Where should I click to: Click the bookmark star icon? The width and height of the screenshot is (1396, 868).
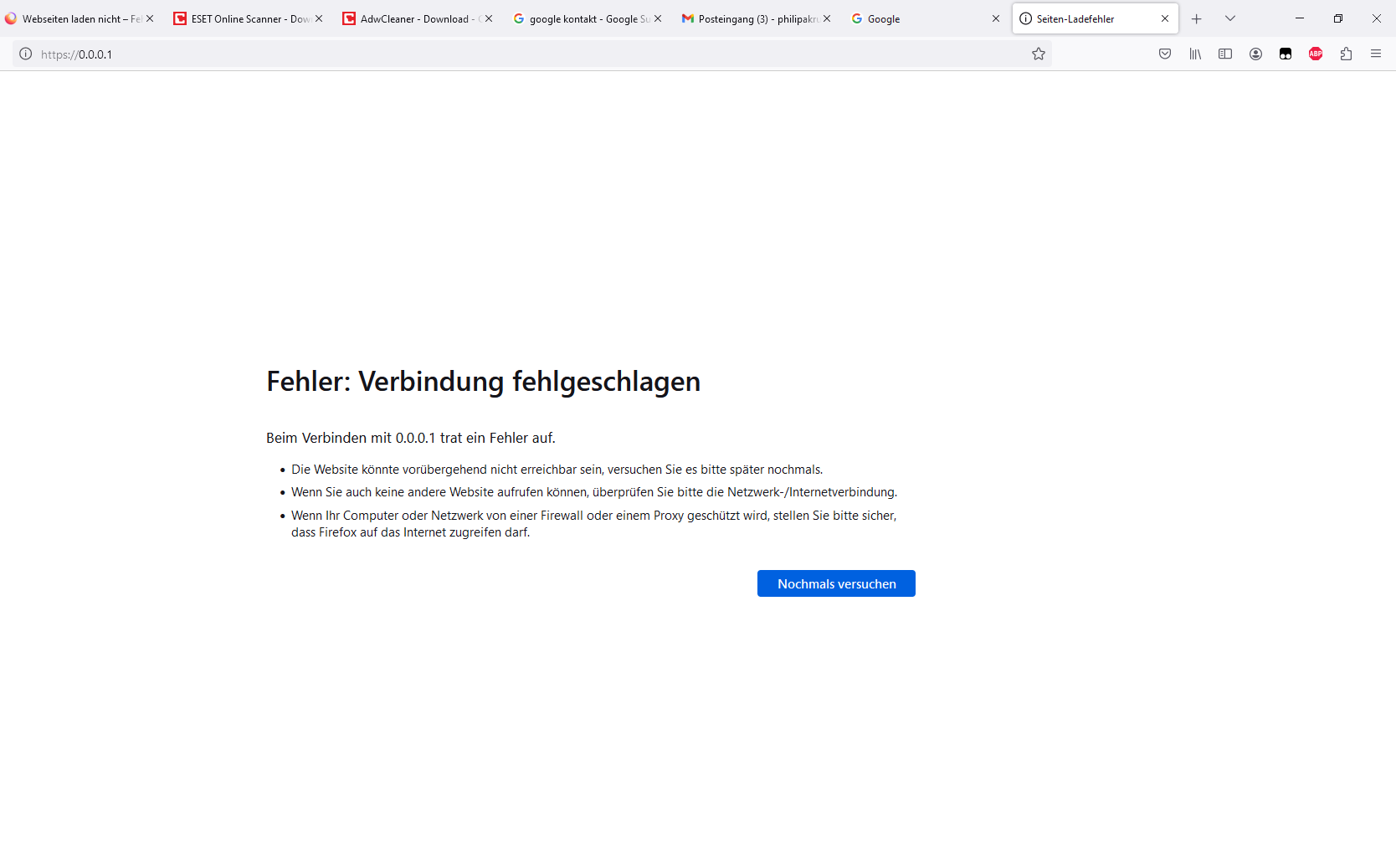[x=1039, y=54]
